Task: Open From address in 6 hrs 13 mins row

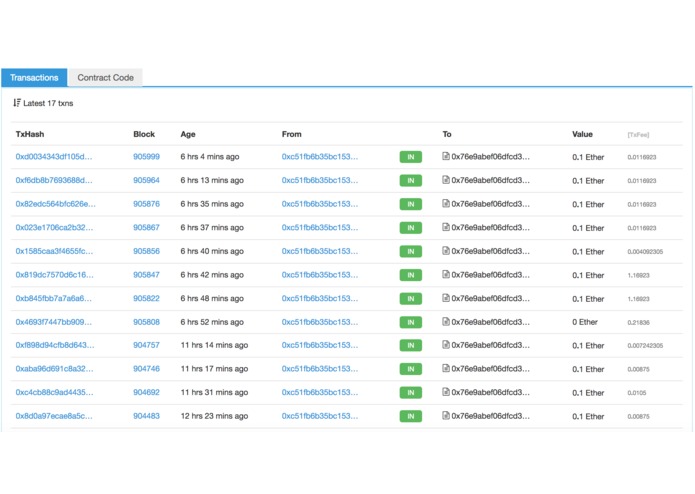Action: (320, 180)
